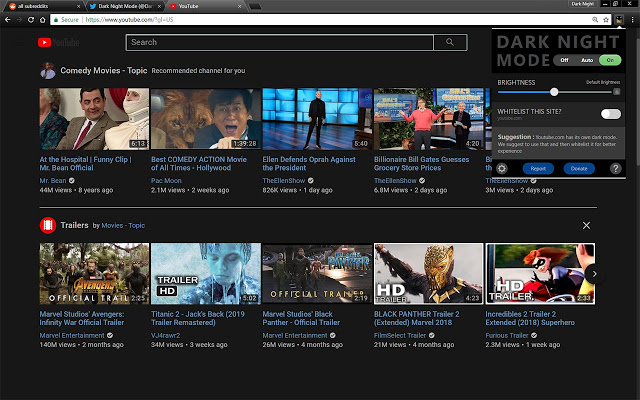Open the Mr. Bean hospital video thumbnail
This screenshot has height=400, width=640.
click(94, 119)
